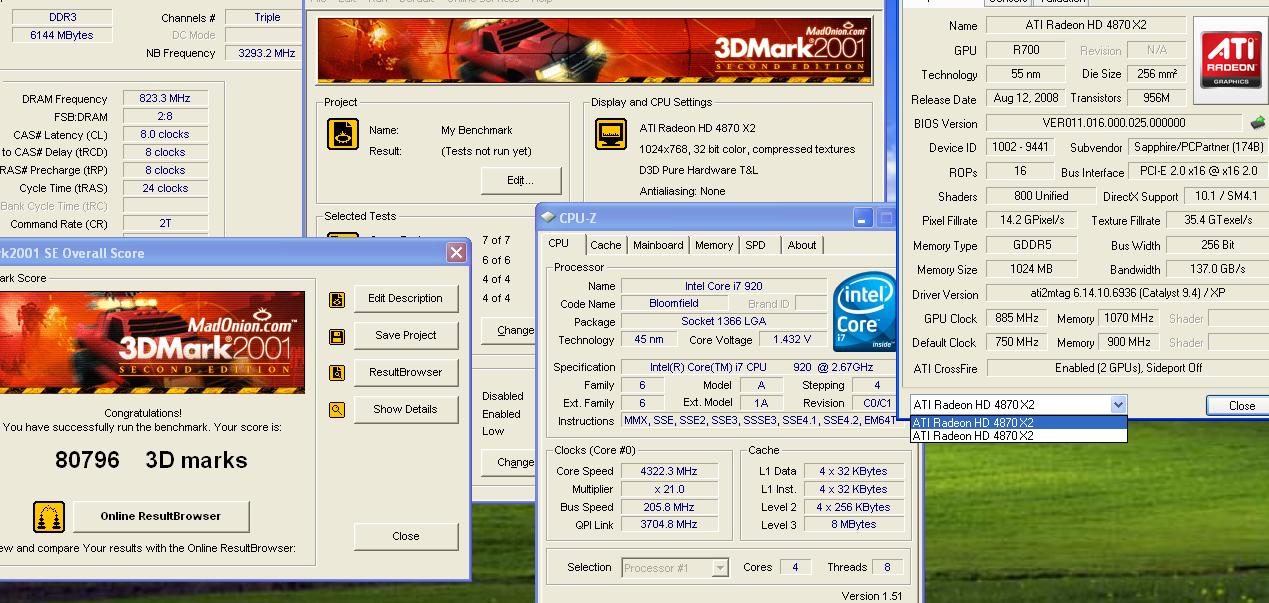
Task: Click the Threads count field showing 8
Action: pyautogui.click(x=887, y=567)
